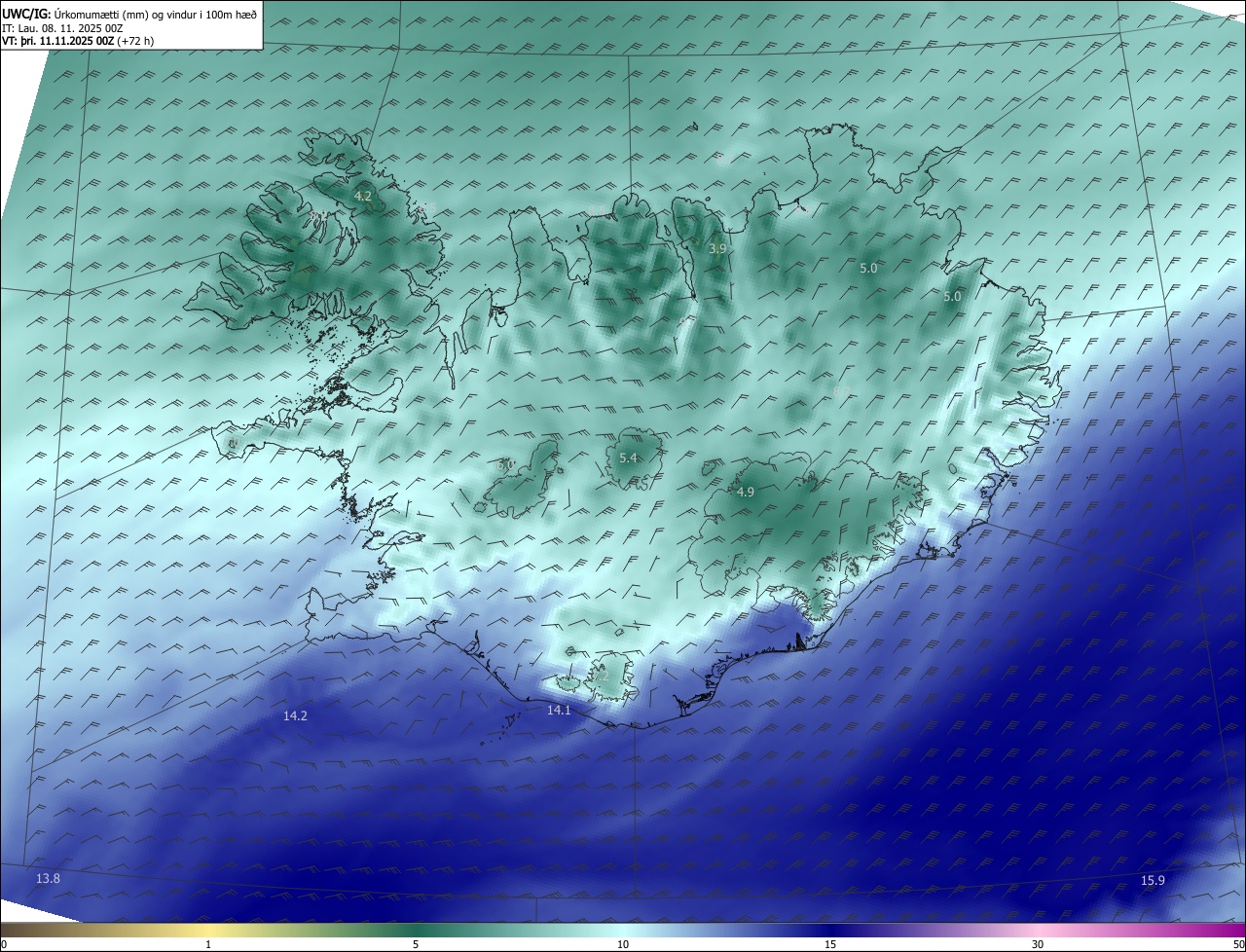Pick the green legend color above tick 5
1246x952 pixels.
click(x=416, y=930)
